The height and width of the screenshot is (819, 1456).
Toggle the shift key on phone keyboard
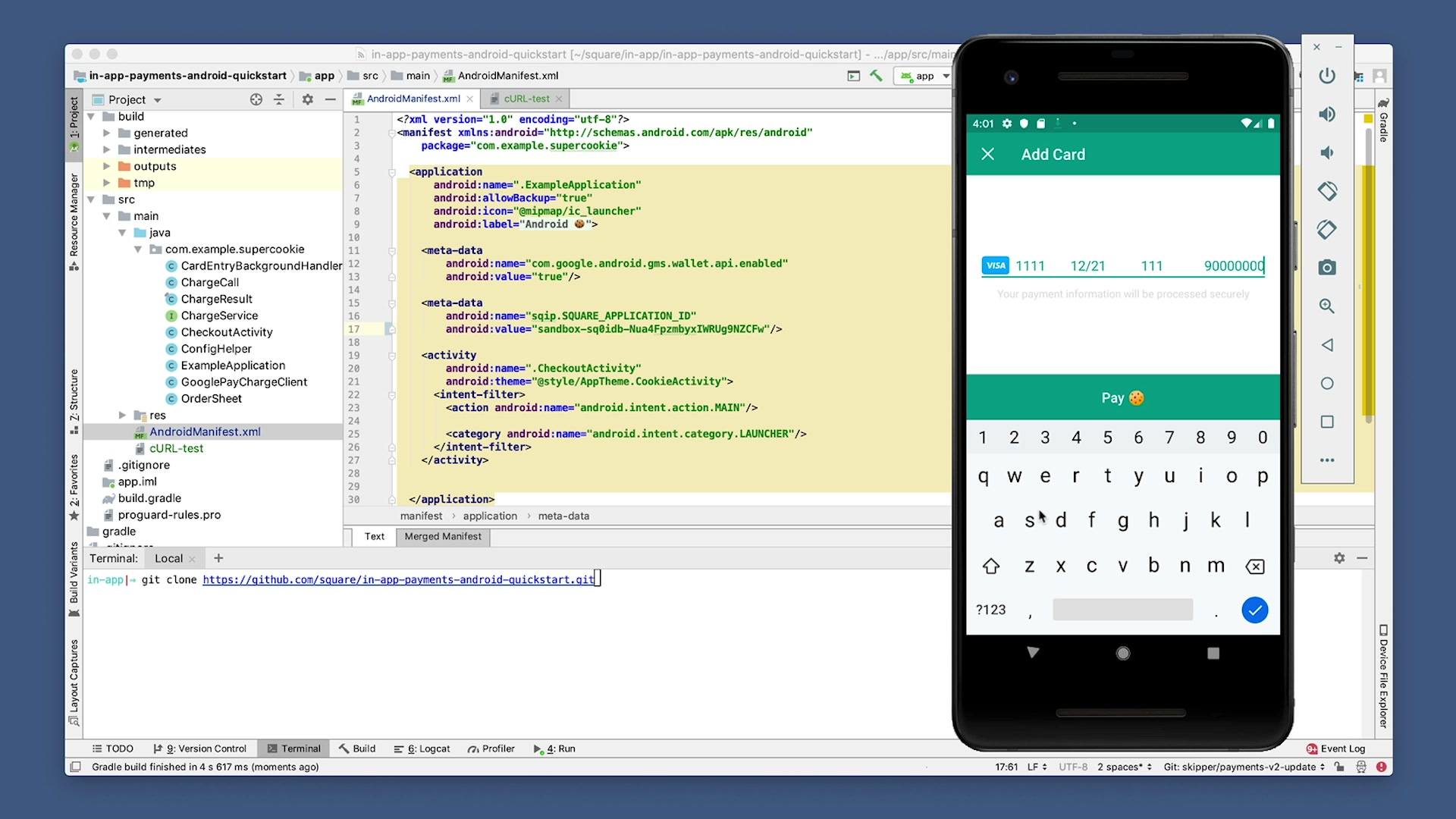click(990, 566)
